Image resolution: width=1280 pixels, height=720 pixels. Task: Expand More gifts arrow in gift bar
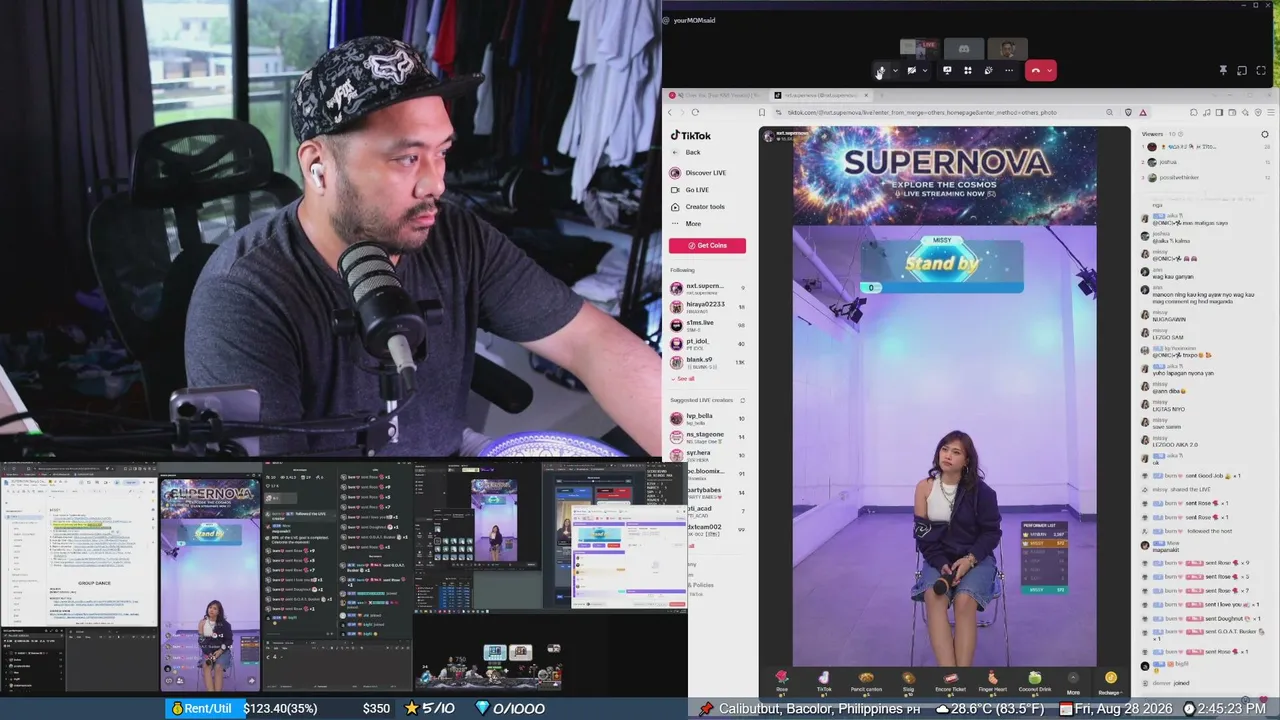pyautogui.click(x=1073, y=684)
